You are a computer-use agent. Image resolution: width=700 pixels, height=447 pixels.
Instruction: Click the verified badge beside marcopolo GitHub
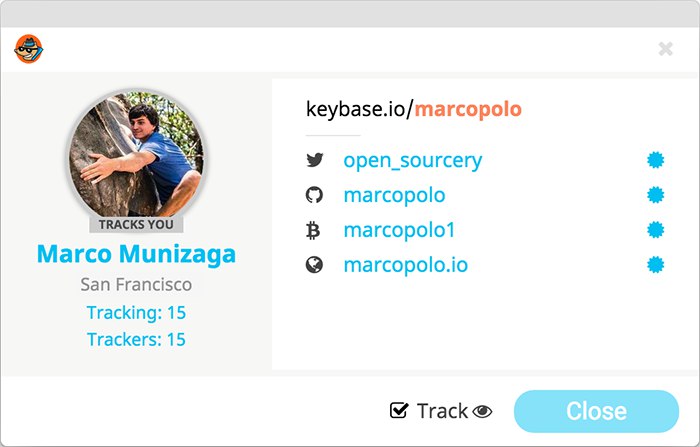point(656,195)
